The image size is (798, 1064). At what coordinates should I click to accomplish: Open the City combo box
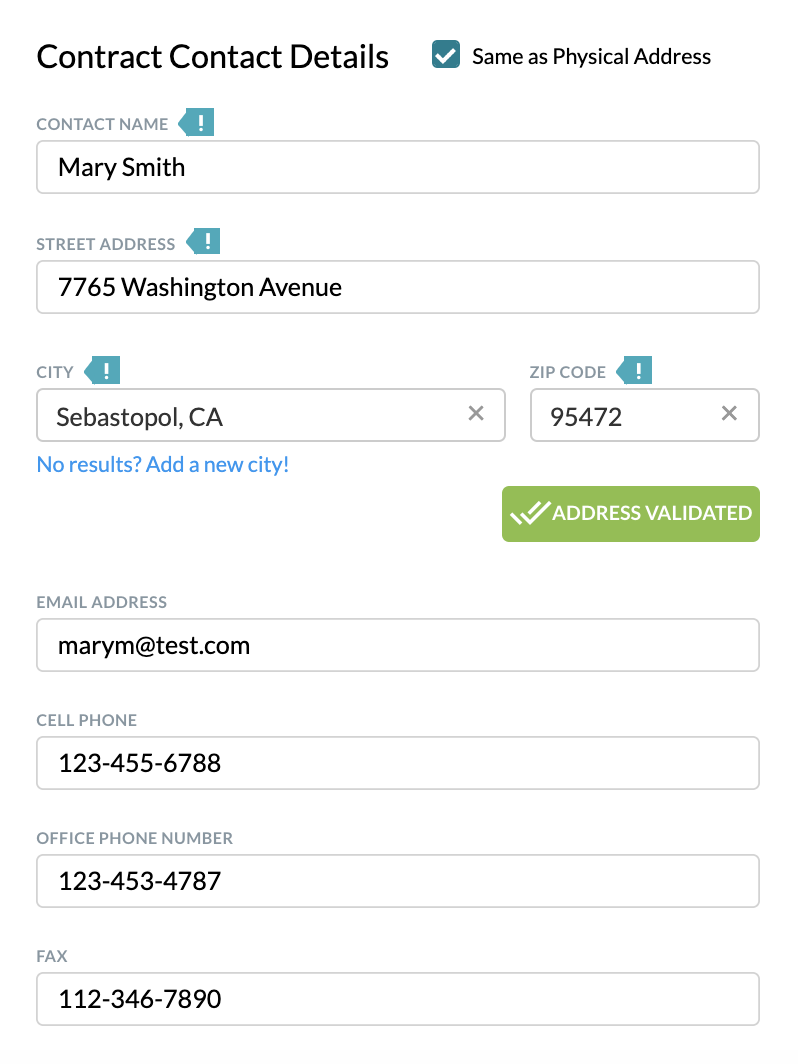tap(271, 415)
